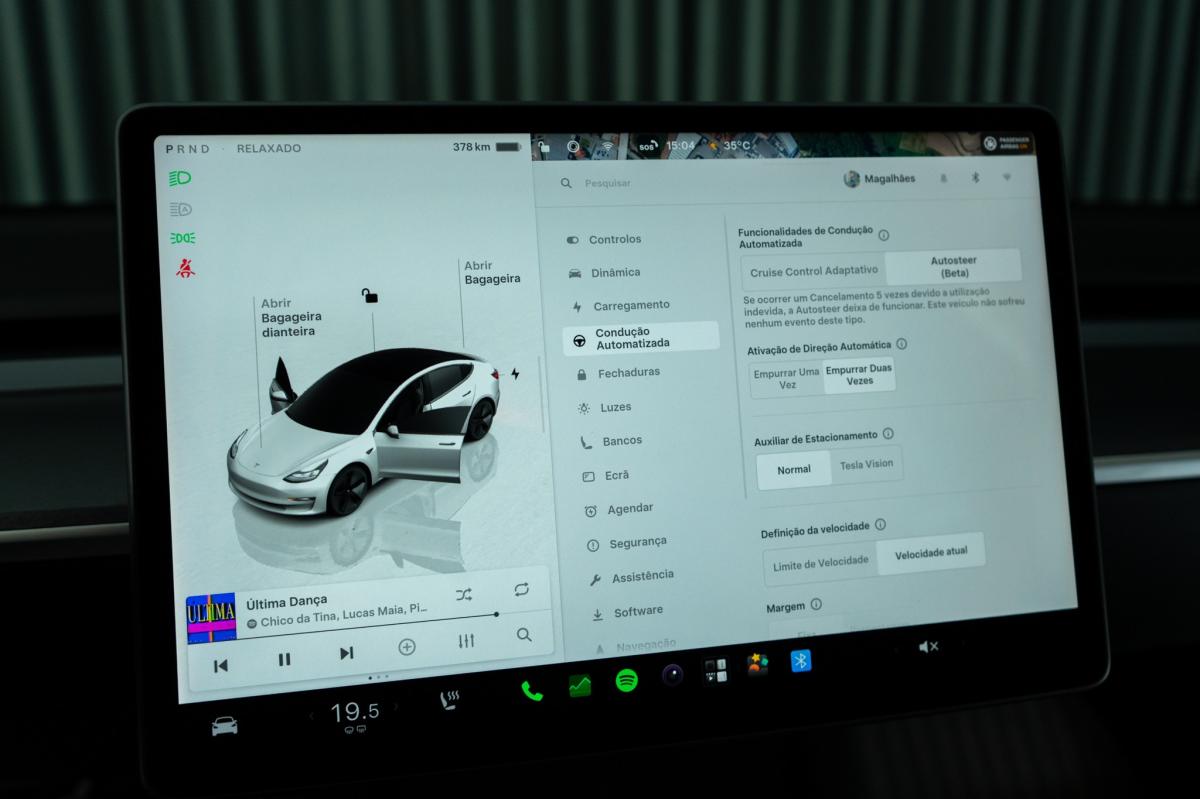The height and width of the screenshot is (799, 1200).
Task: Open the Controlos menu
Action: pyautogui.click(x=604, y=240)
